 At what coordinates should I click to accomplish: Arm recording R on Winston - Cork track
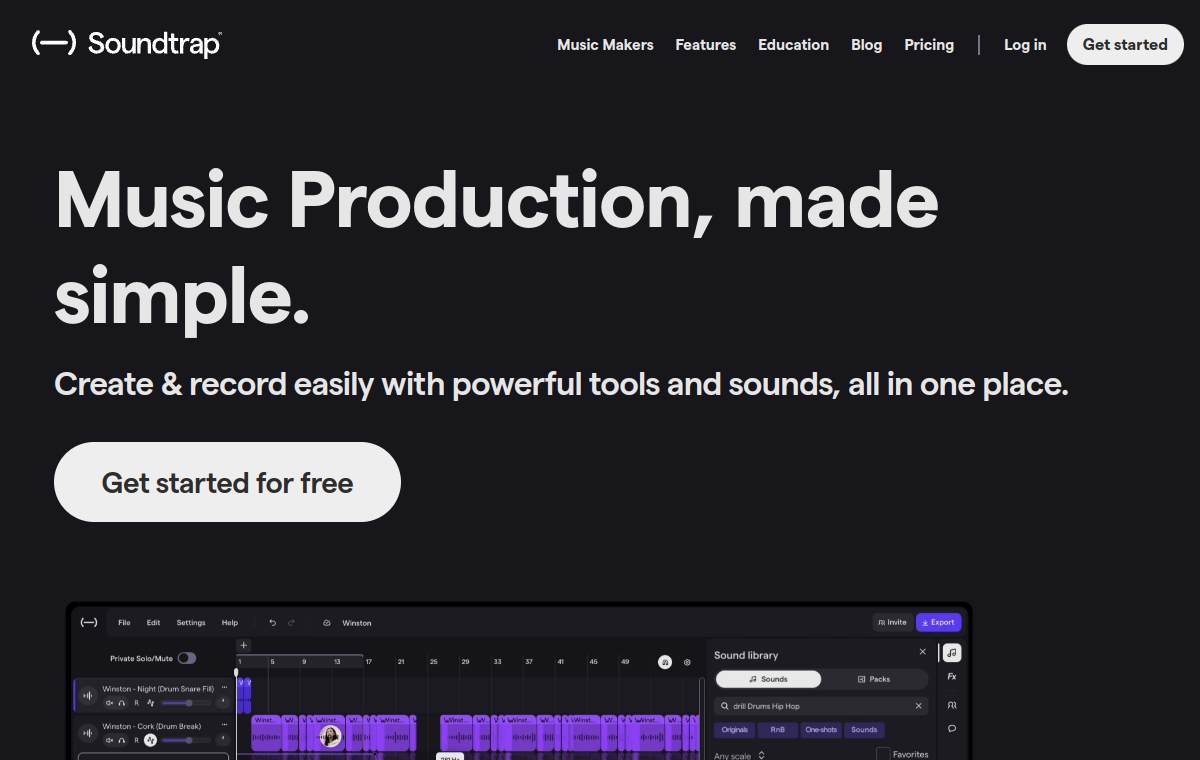(x=137, y=740)
